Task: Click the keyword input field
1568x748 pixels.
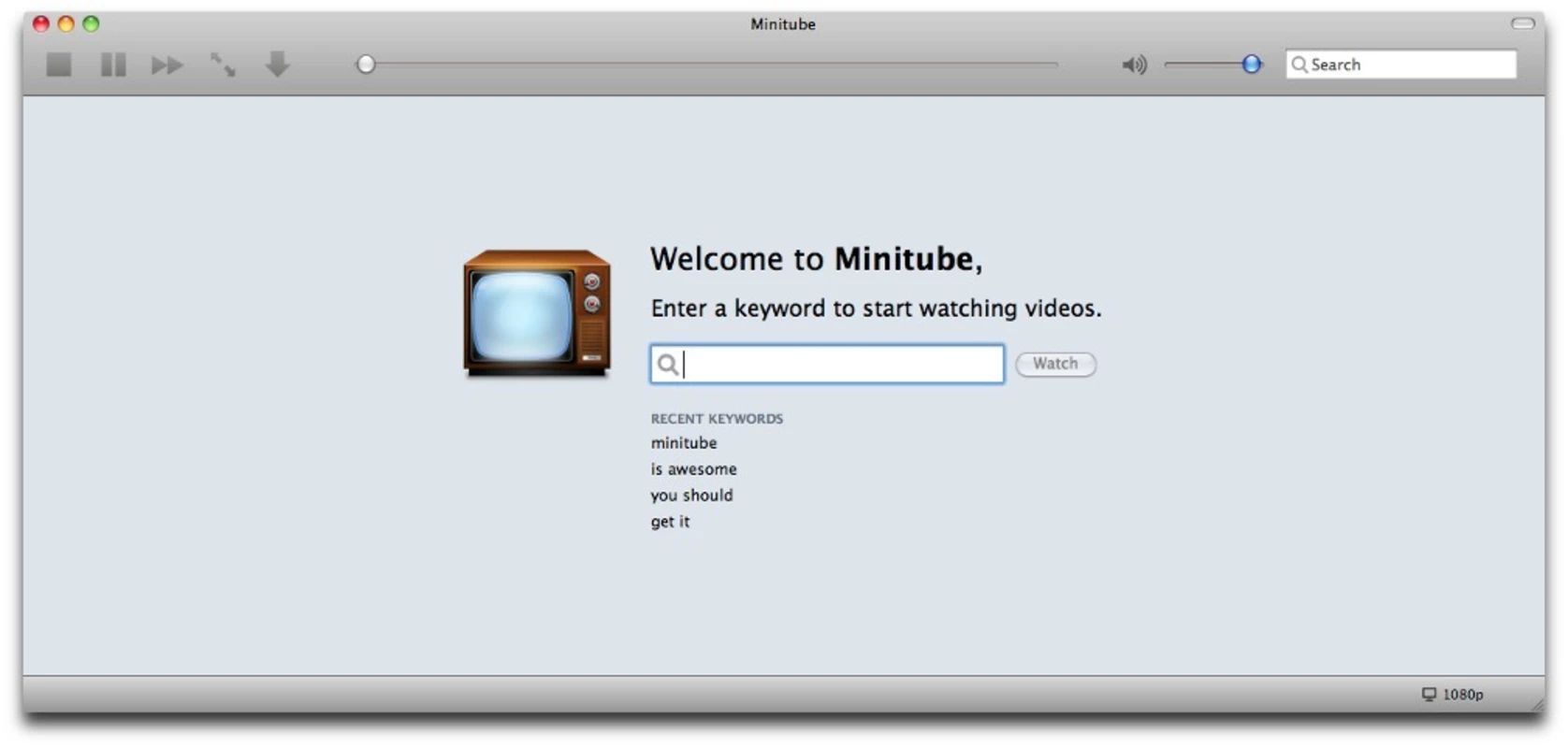Action: coord(827,364)
